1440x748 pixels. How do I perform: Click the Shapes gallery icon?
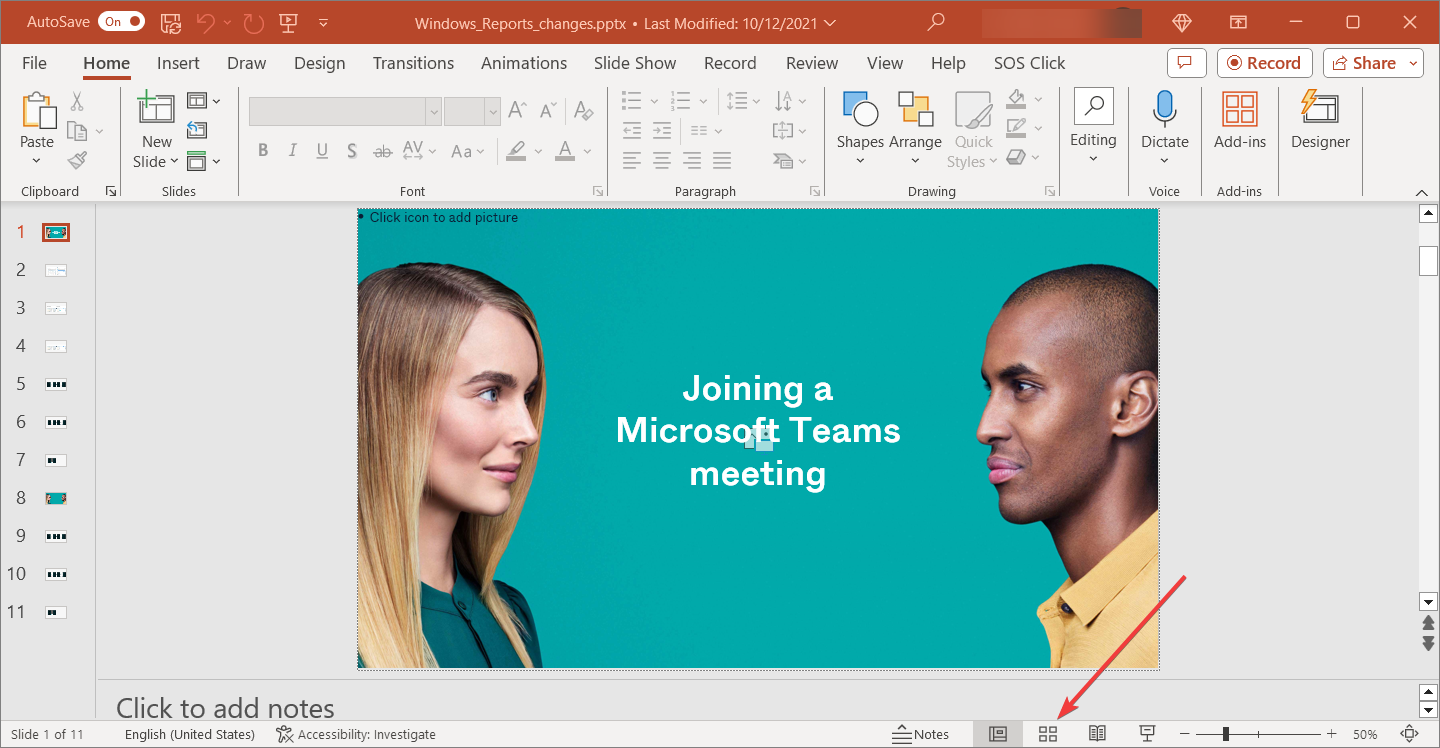click(860, 108)
